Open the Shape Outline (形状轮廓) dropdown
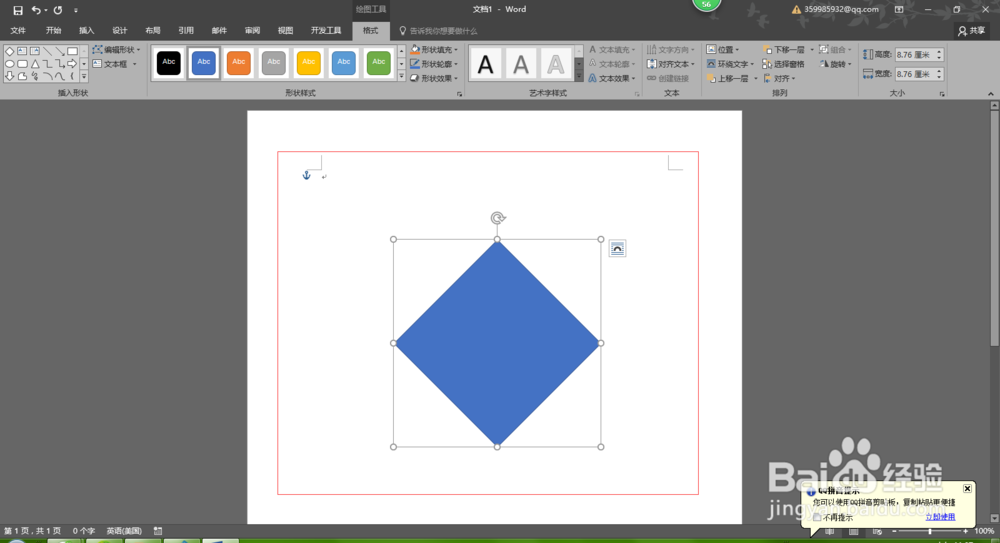The height and width of the screenshot is (543, 1000). pyautogui.click(x=434, y=64)
